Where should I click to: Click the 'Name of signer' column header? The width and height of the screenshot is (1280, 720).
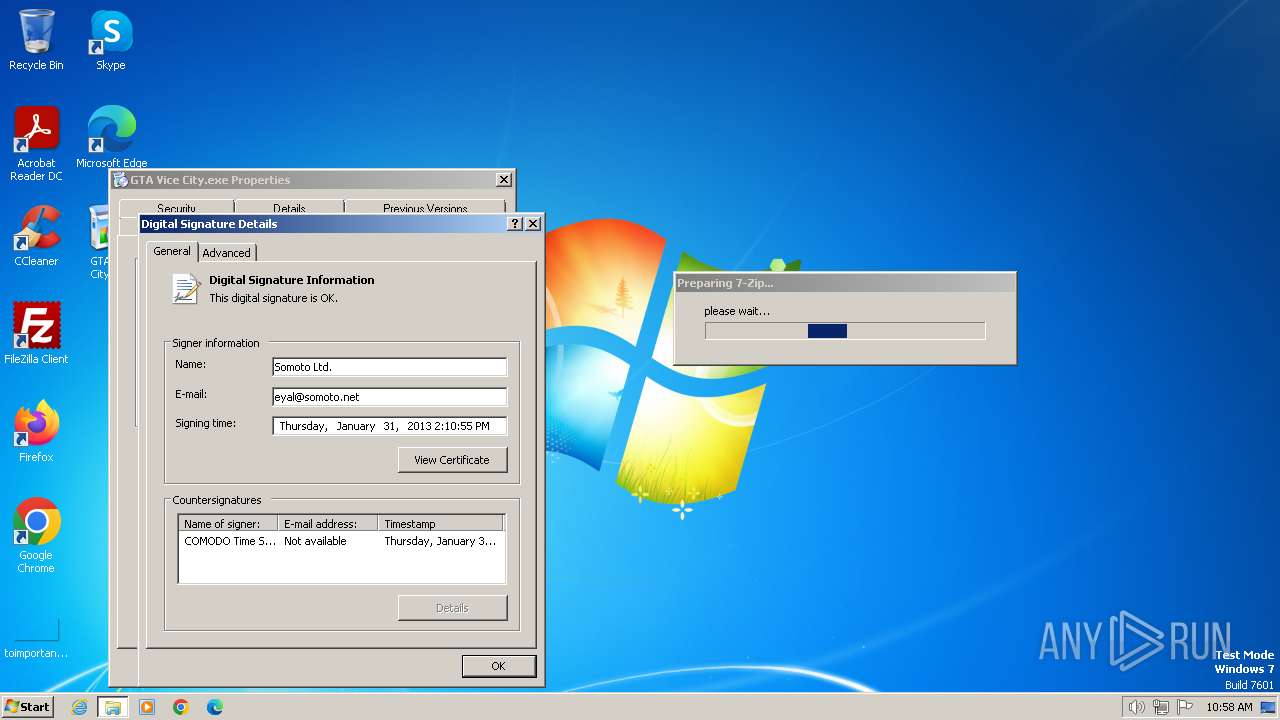click(228, 523)
